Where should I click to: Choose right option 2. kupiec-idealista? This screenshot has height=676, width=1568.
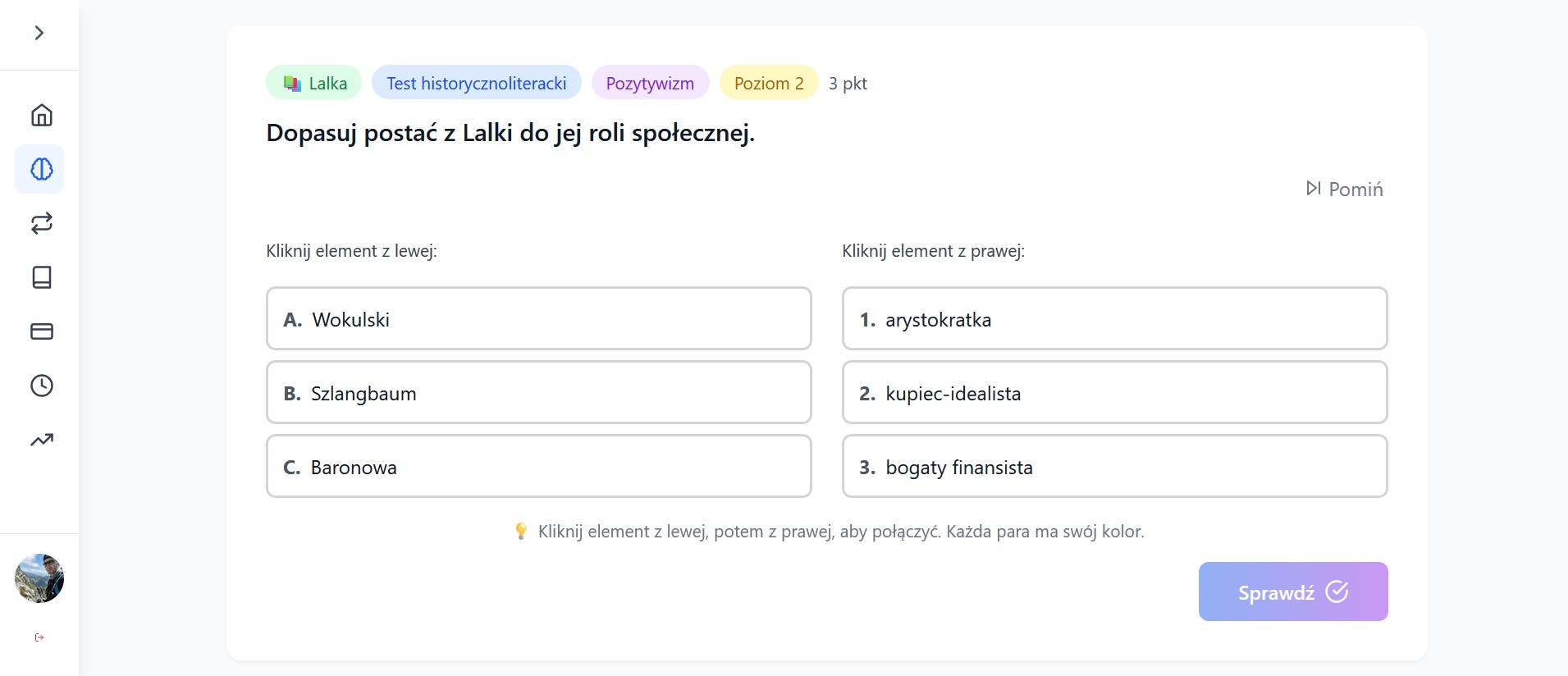tap(1114, 393)
